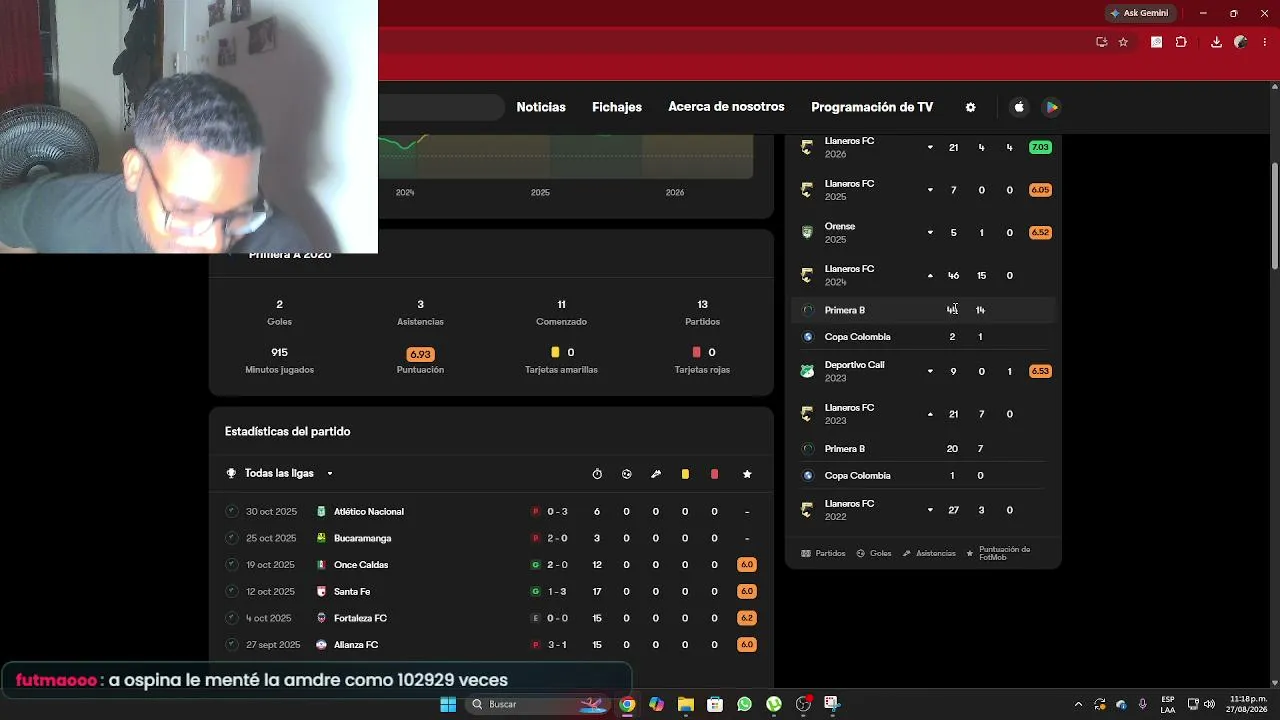Open Copilot from the taskbar
This screenshot has width=1280, height=720.
(x=656, y=704)
